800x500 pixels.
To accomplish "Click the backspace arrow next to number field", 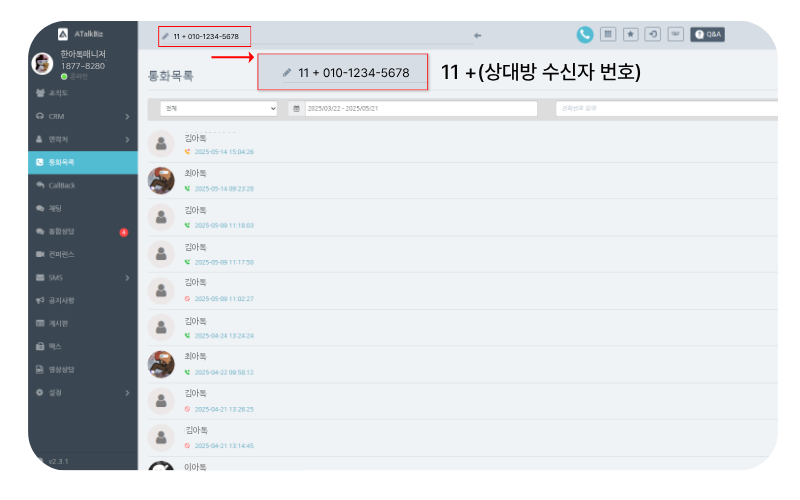I will pos(478,36).
